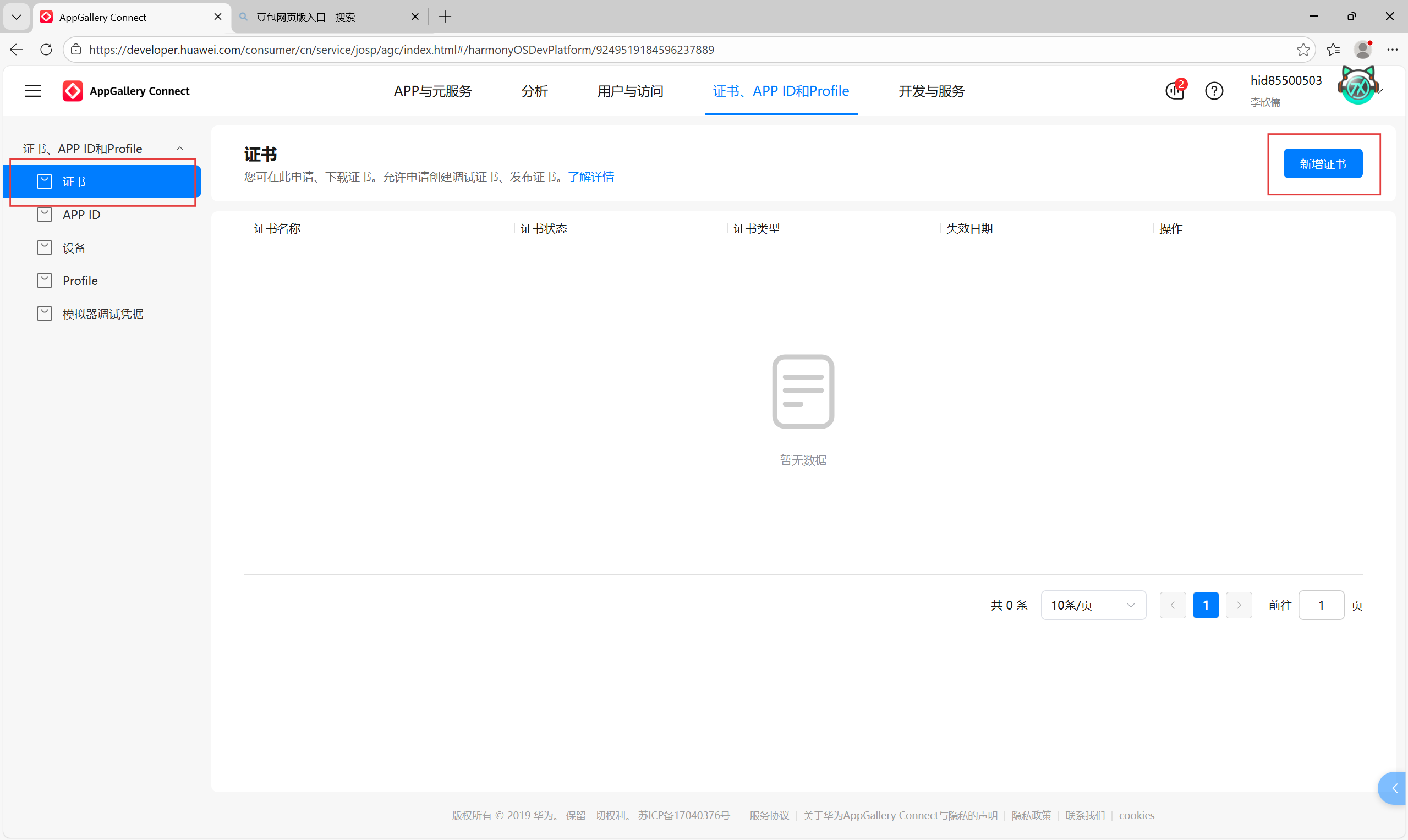Open the browser favorites list icon

point(1333,50)
